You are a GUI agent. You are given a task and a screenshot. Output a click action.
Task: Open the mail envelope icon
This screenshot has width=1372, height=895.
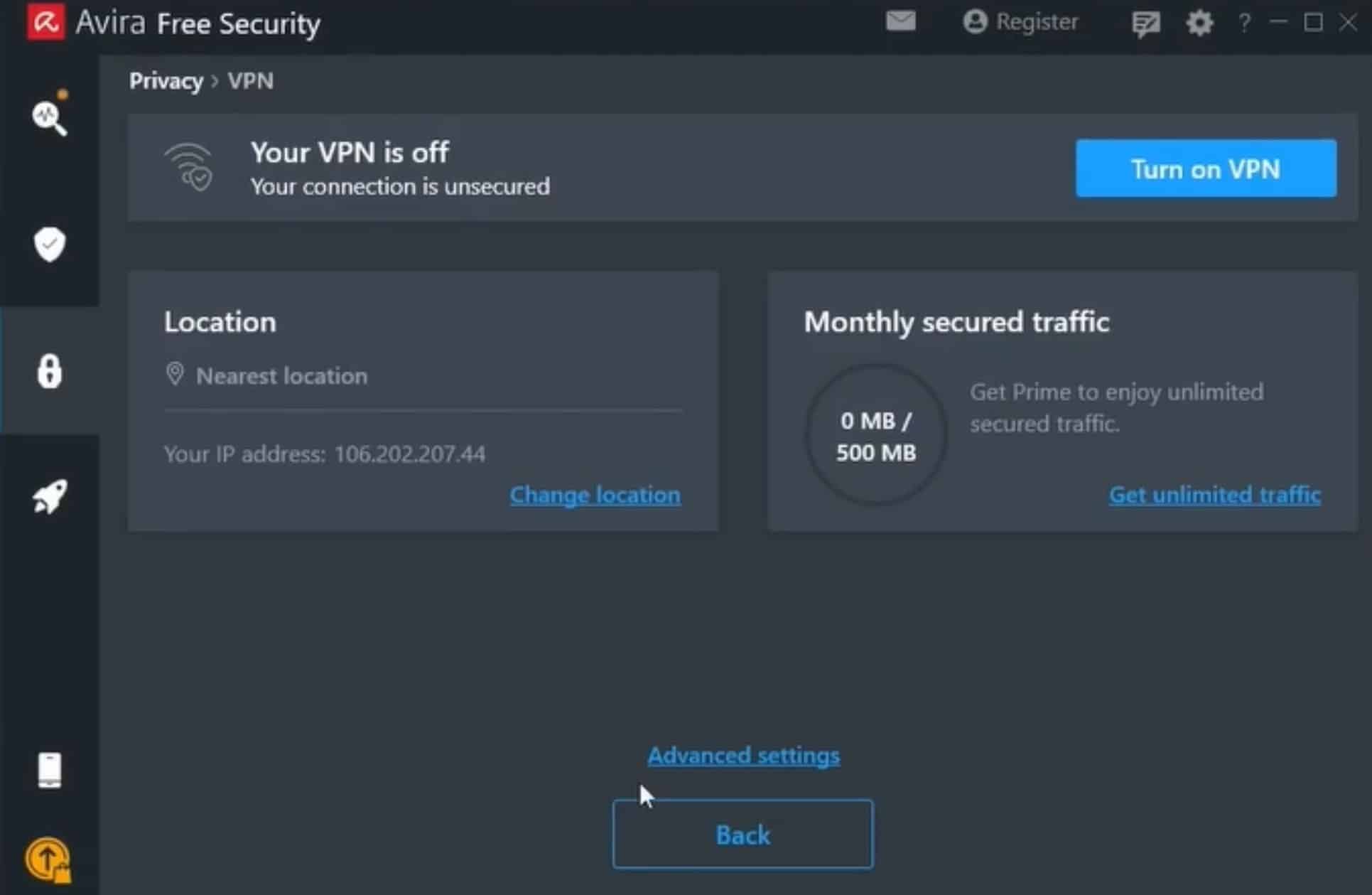coord(900,22)
